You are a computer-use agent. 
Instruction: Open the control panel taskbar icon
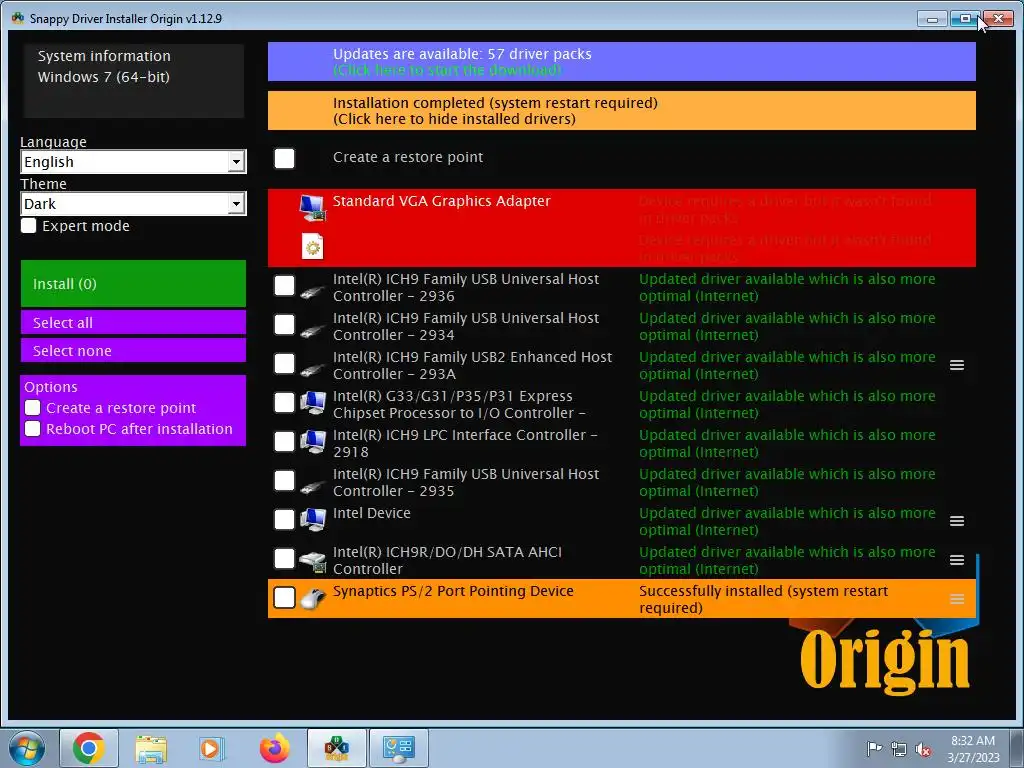pyautogui.click(x=398, y=748)
